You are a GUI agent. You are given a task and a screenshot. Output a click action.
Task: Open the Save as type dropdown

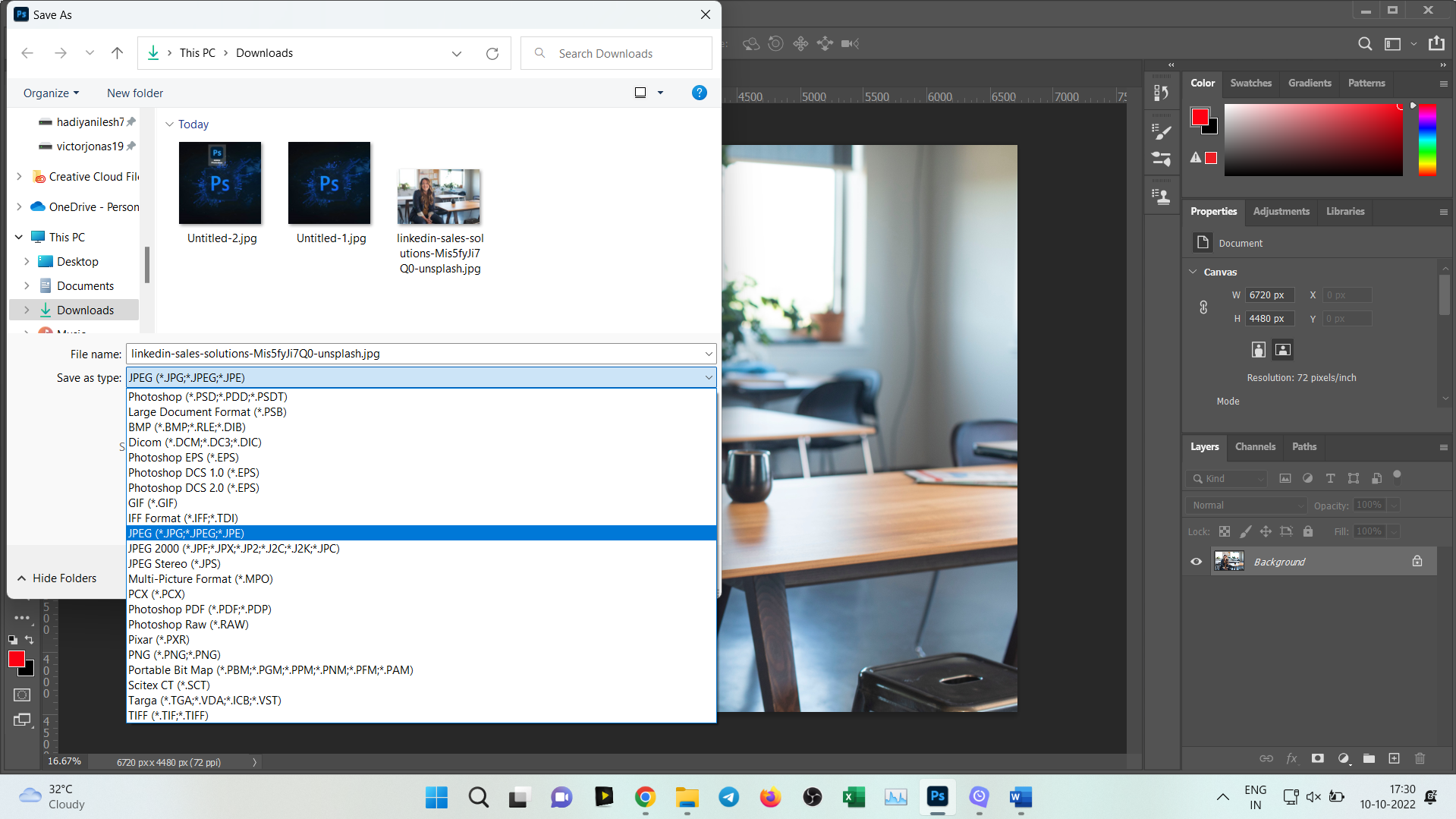pos(421,377)
